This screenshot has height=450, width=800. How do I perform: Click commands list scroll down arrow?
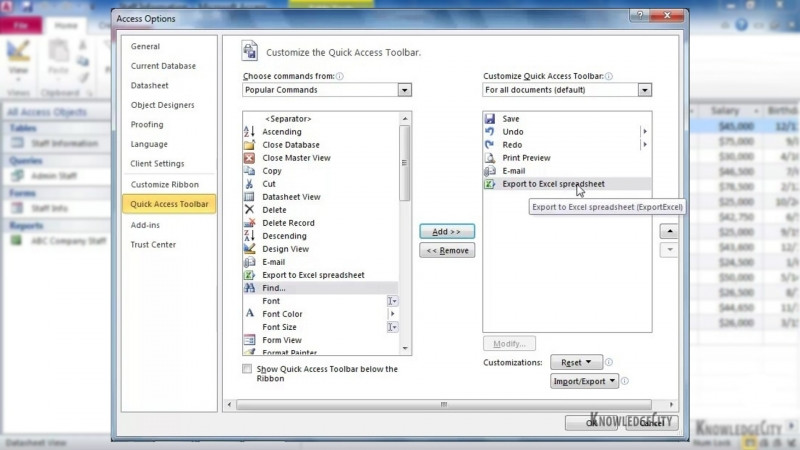click(405, 348)
